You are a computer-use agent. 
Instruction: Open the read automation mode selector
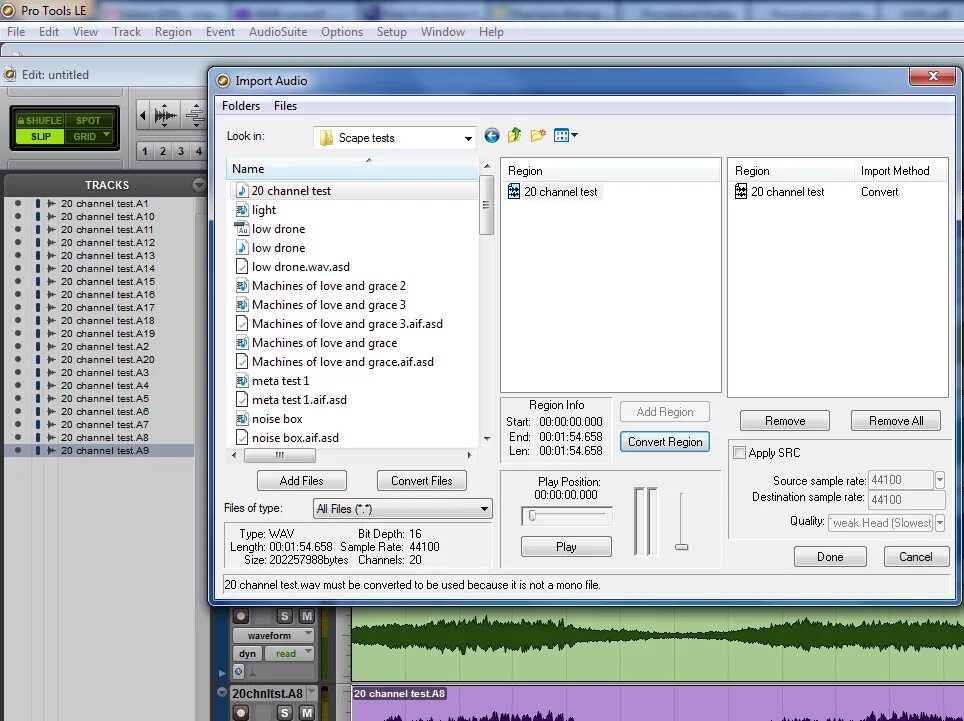pyautogui.click(x=290, y=654)
